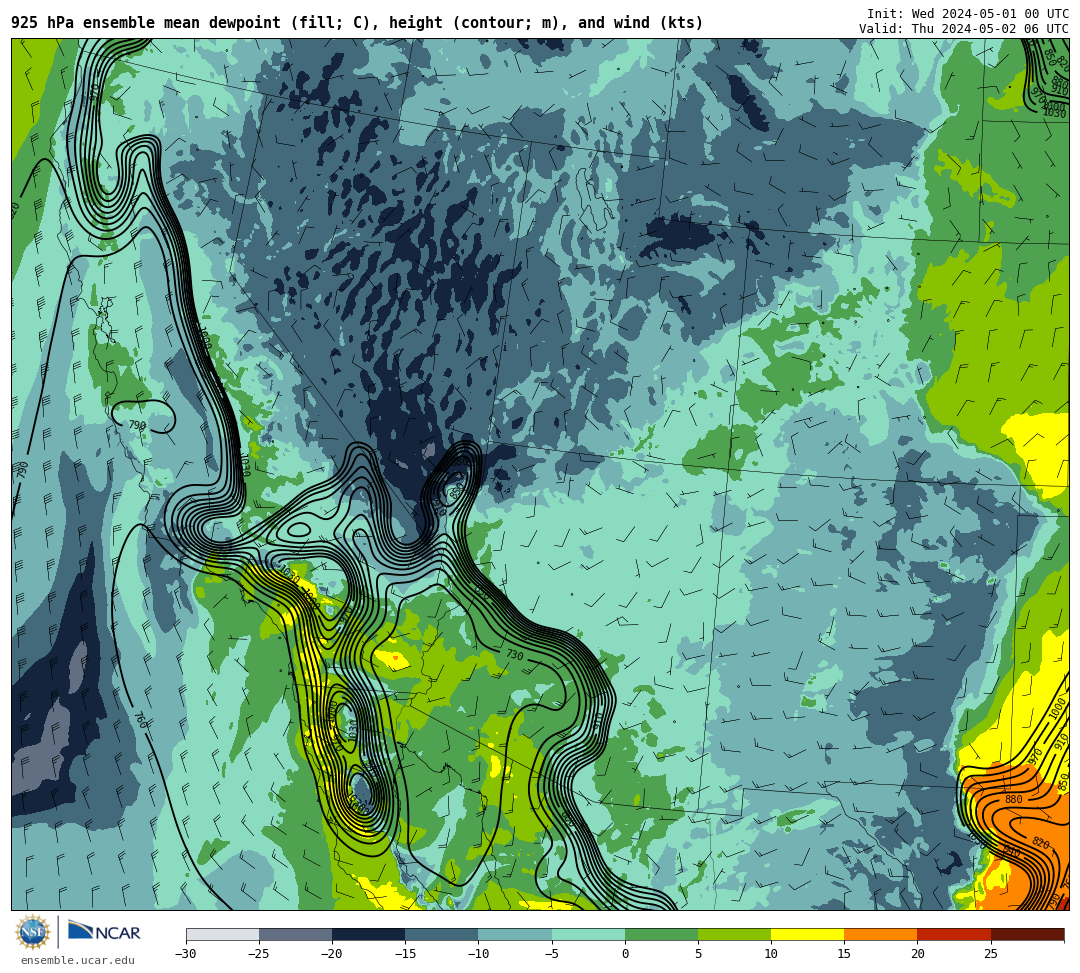Click the 10 to 15 yellow swatch
The height and width of the screenshot is (973, 1080).
pyautogui.click(x=807, y=934)
